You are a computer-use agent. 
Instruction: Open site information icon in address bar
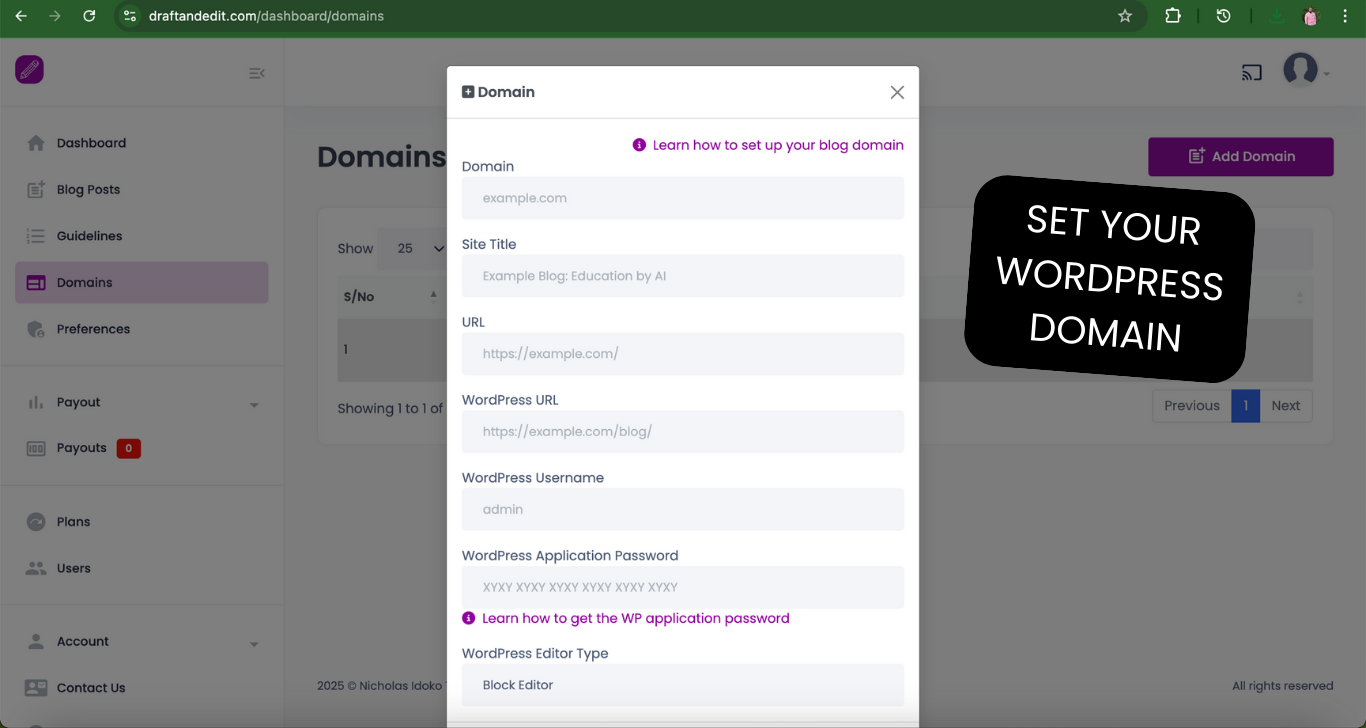click(x=129, y=16)
